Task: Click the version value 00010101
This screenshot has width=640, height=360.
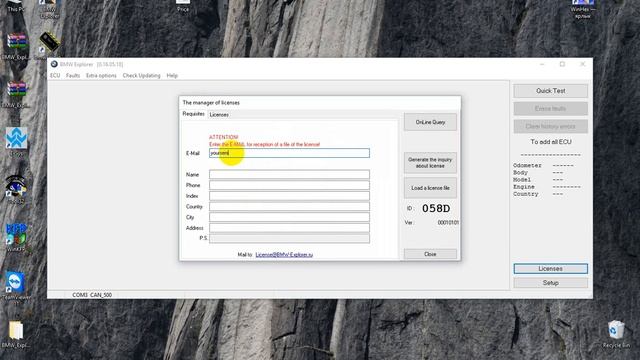Action: point(448,222)
